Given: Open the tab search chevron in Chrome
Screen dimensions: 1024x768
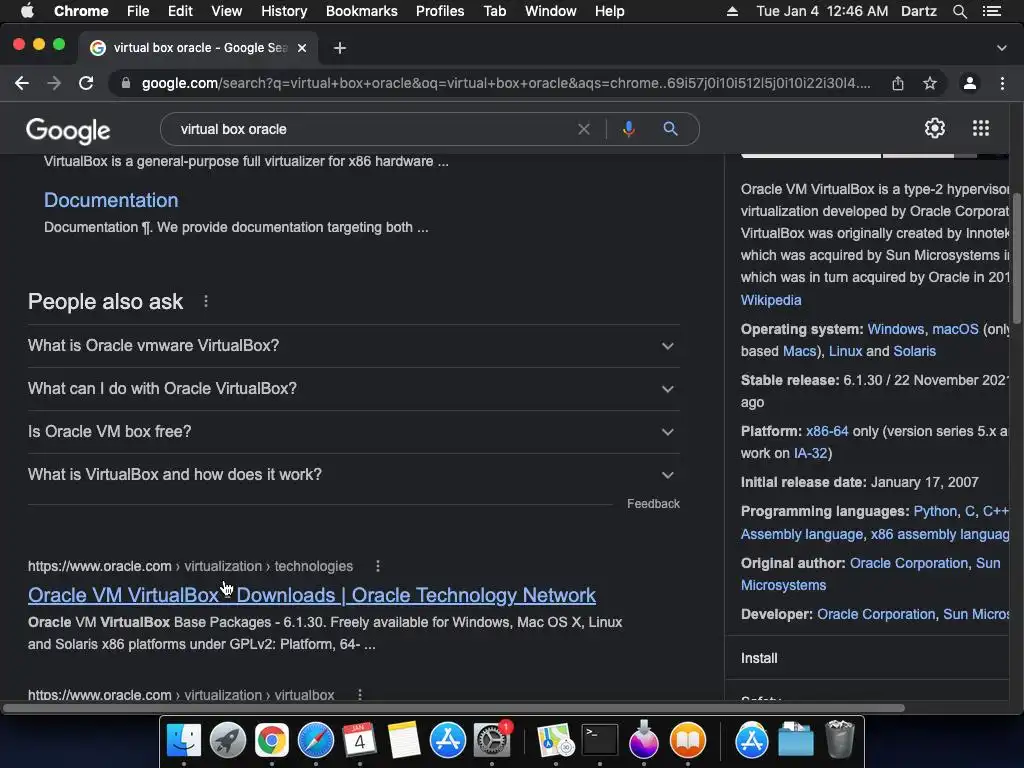Looking at the screenshot, I should (x=1002, y=48).
